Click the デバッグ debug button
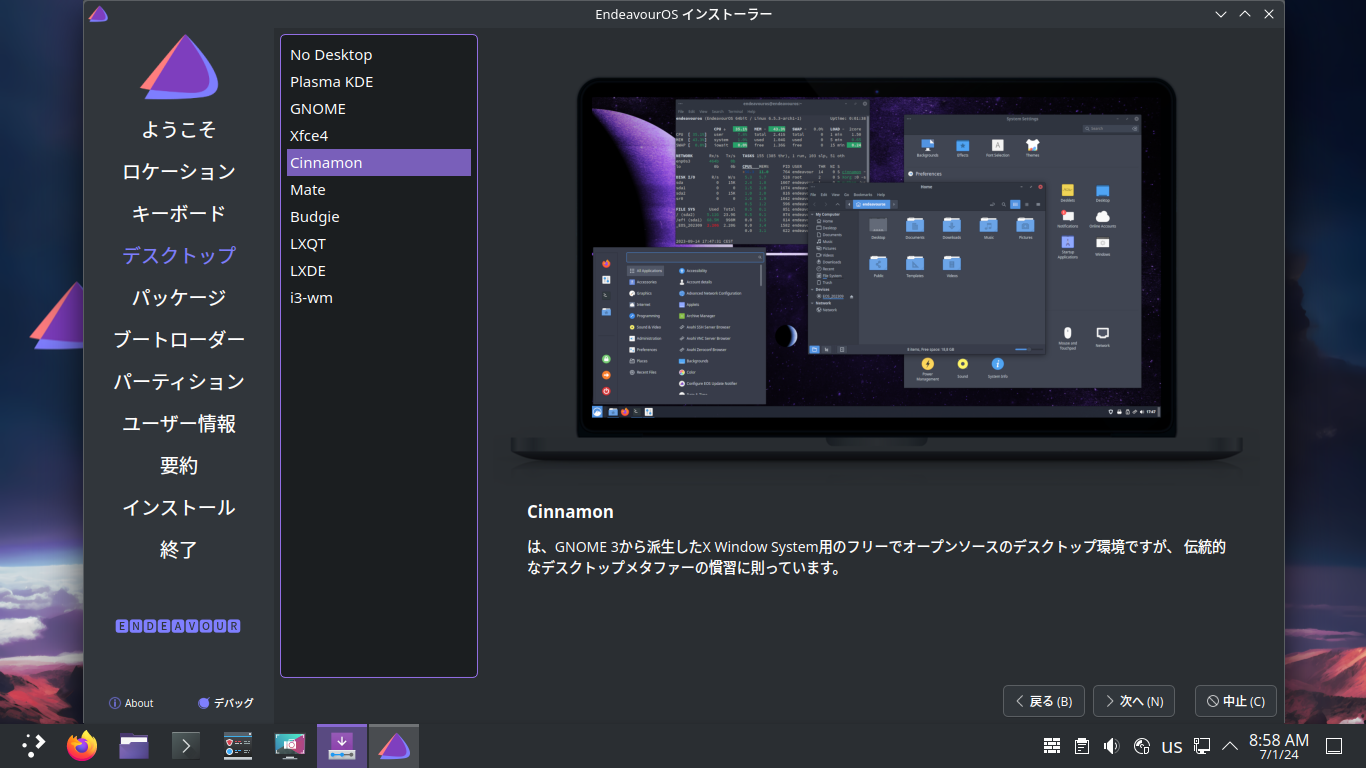 [x=226, y=703]
